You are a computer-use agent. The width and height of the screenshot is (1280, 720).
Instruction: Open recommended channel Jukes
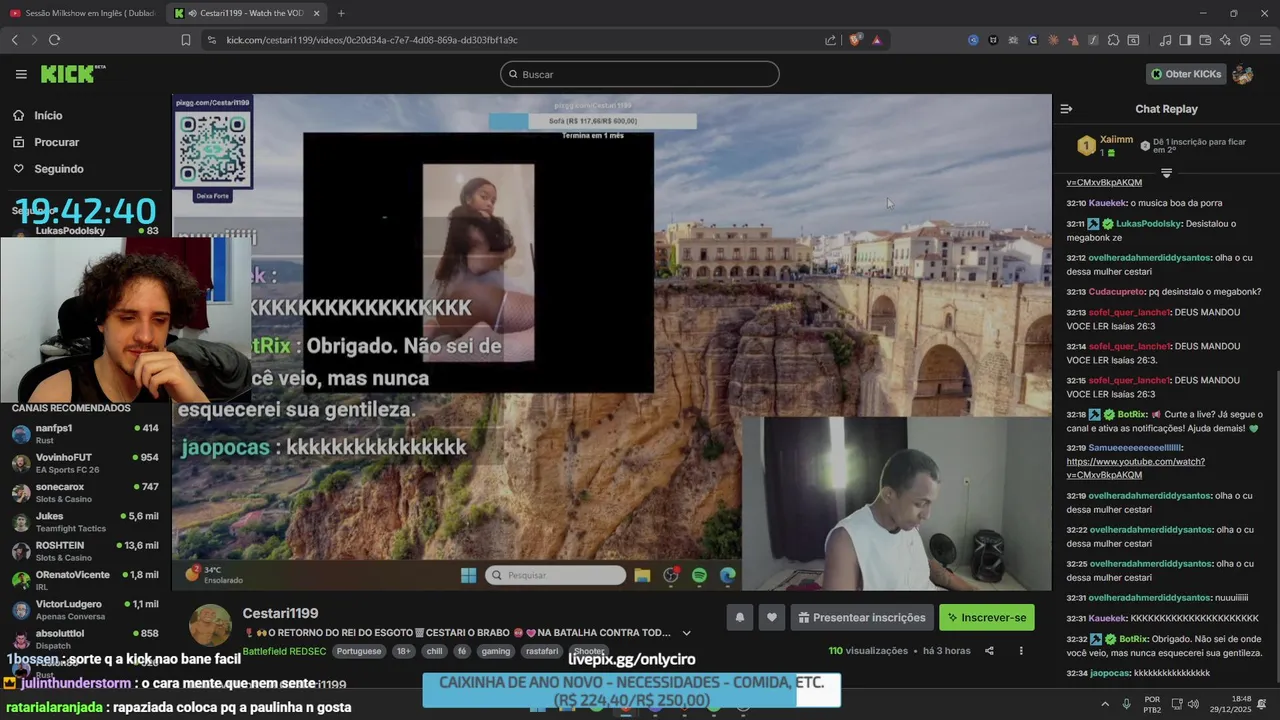[x=85, y=522]
